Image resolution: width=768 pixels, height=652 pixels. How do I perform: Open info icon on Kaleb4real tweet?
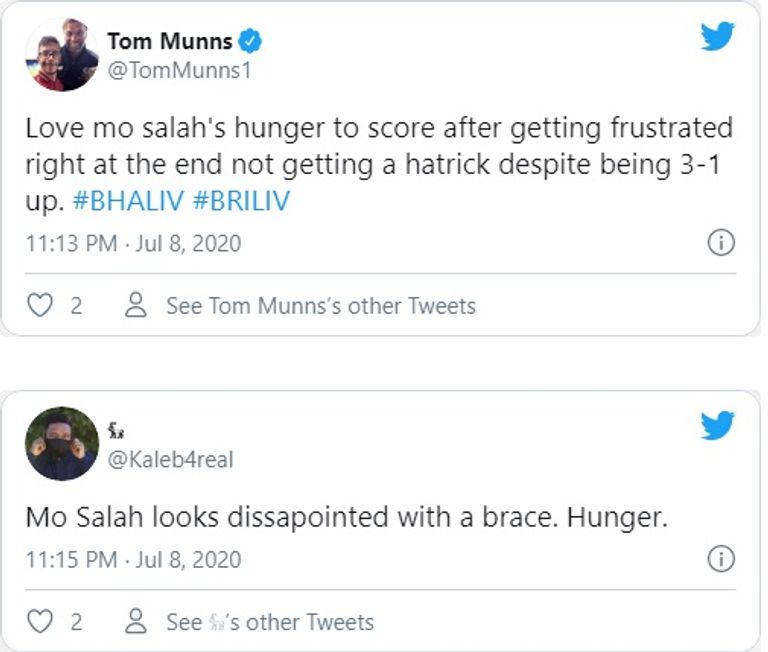[721, 559]
